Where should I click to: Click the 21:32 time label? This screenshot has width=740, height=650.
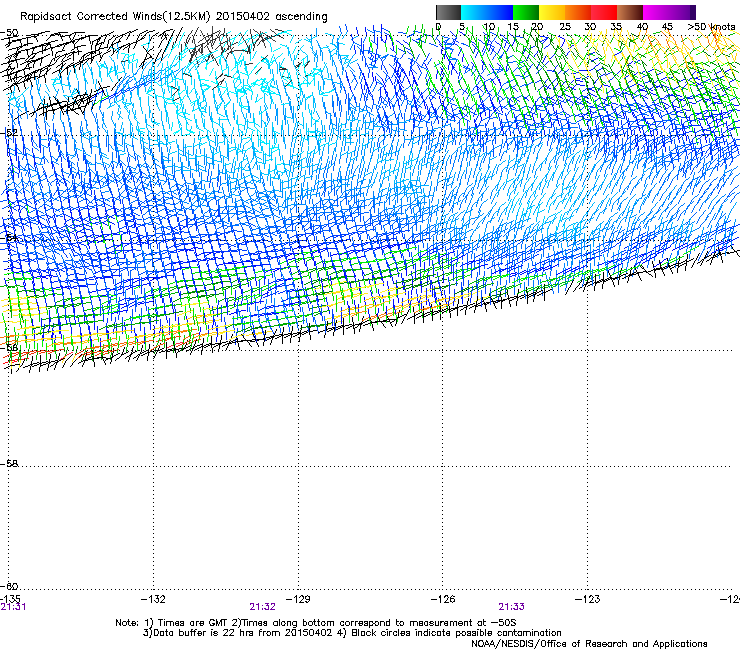[262, 607]
